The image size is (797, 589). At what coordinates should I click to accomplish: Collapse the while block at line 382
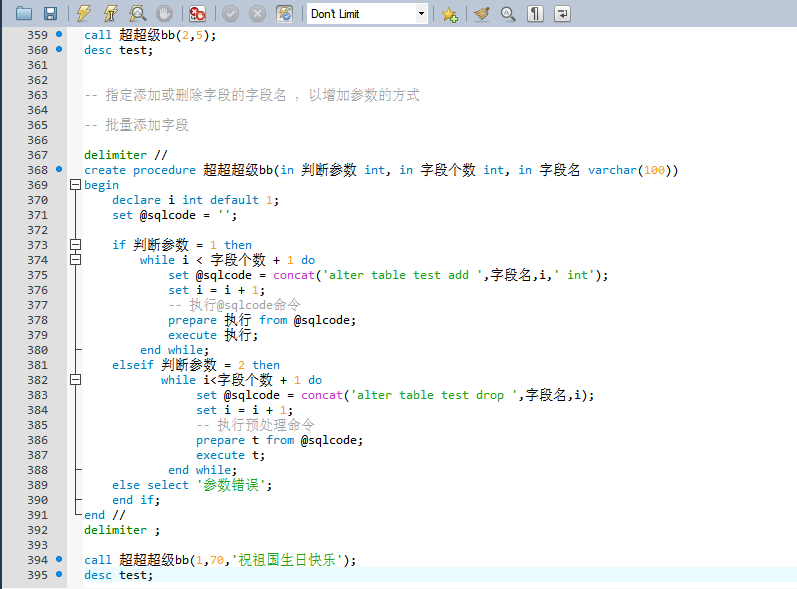(x=75, y=380)
